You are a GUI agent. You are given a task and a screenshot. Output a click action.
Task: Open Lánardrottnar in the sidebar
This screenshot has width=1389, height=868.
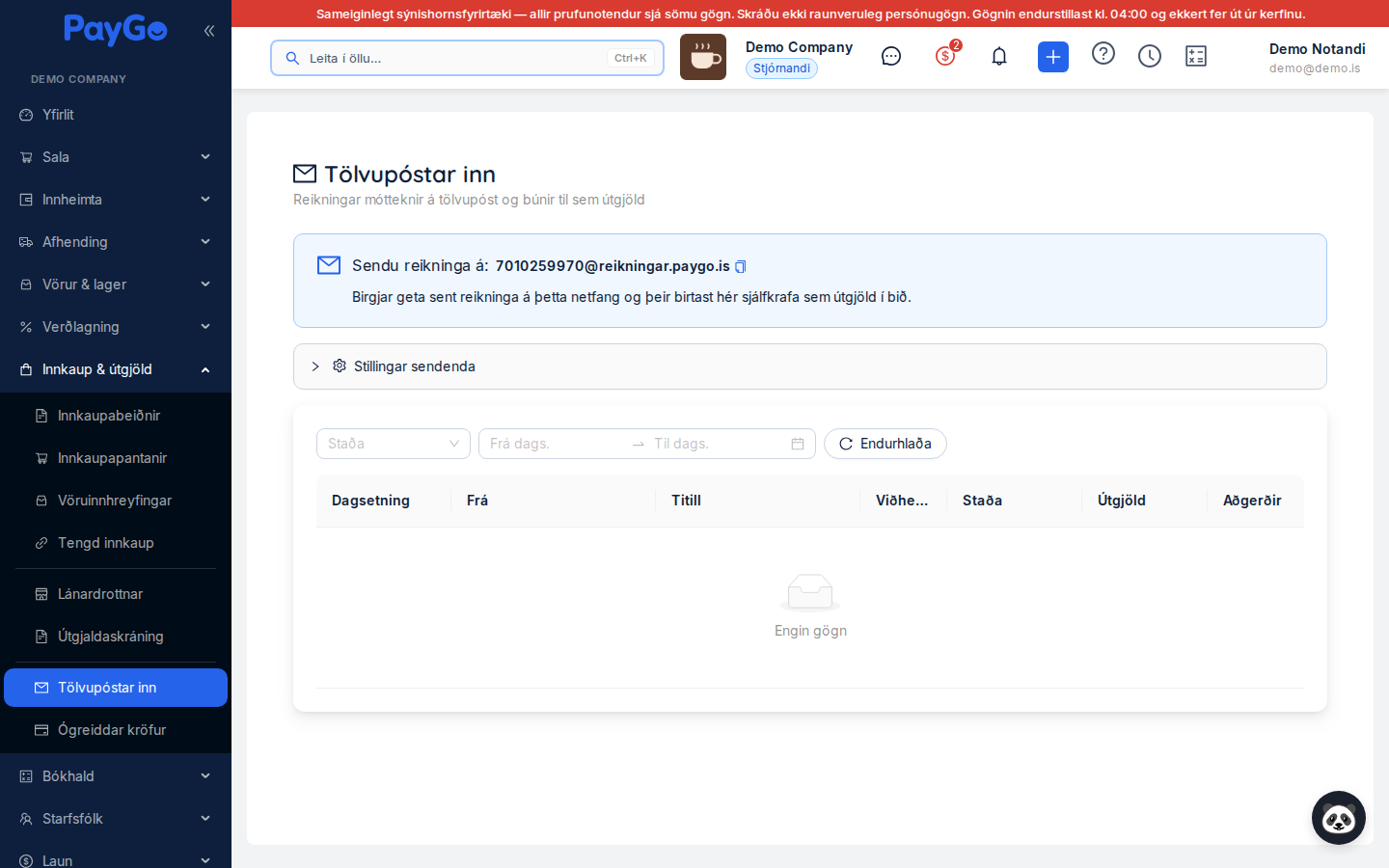coord(116,594)
